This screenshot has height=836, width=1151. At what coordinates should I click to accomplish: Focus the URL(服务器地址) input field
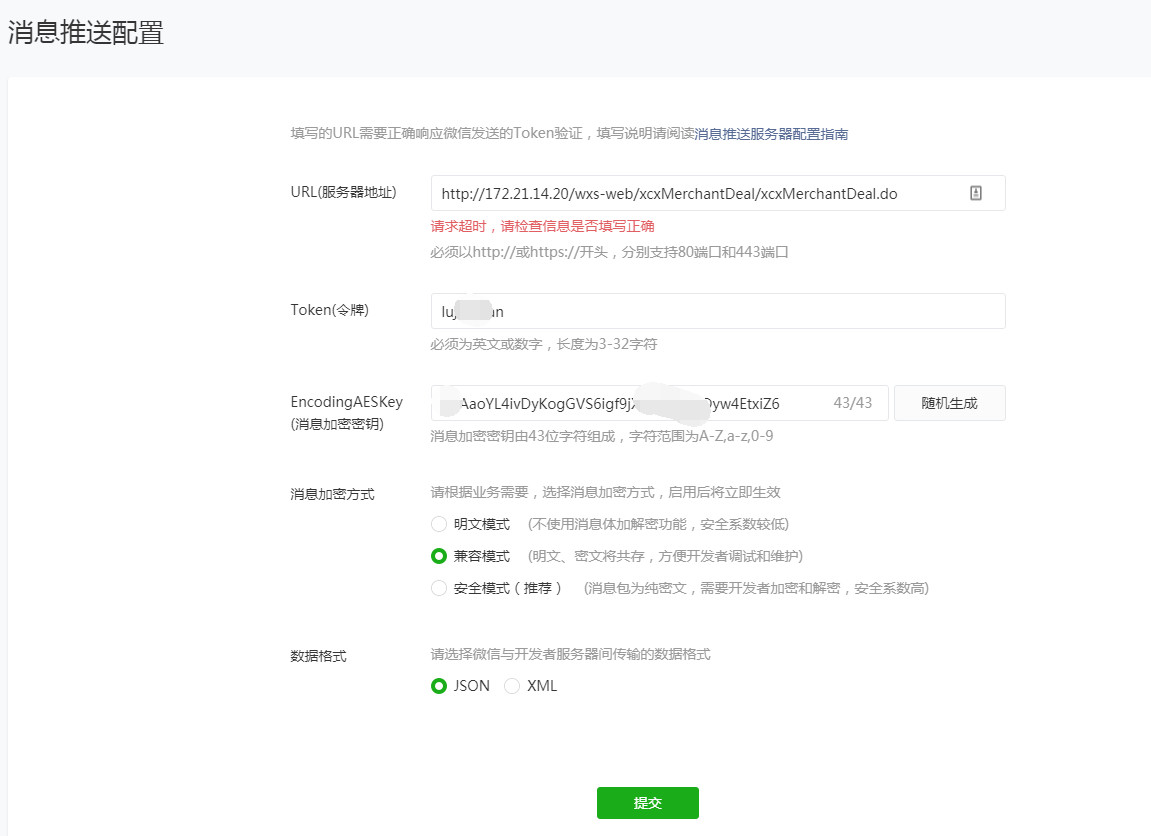tap(718, 193)
